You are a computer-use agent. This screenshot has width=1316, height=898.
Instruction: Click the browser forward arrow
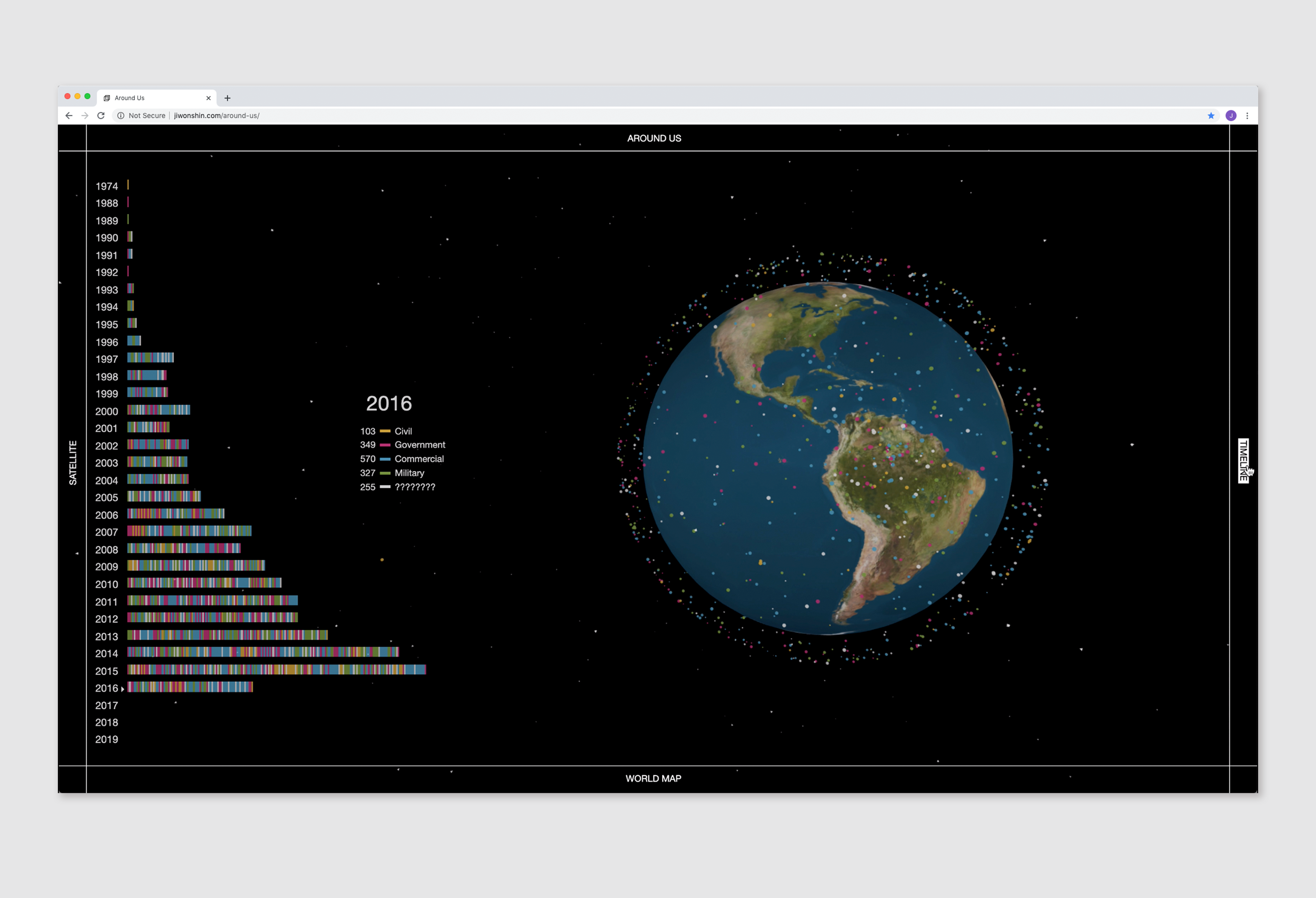pyautogui.click(x=85, y=115)
